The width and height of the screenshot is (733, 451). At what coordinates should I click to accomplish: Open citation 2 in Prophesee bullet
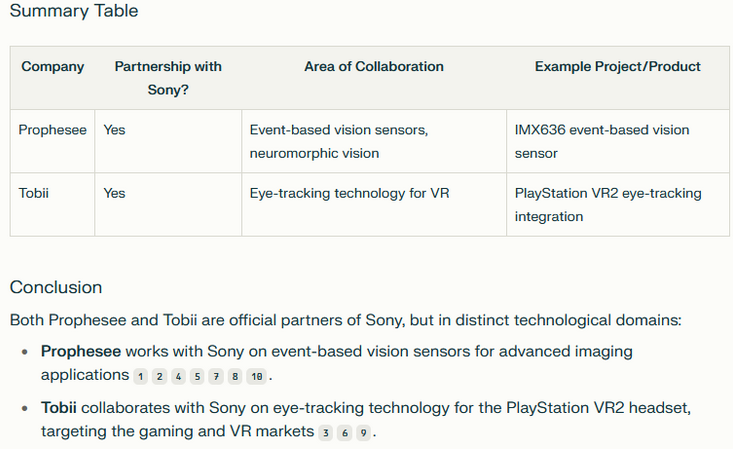[159, 376]
